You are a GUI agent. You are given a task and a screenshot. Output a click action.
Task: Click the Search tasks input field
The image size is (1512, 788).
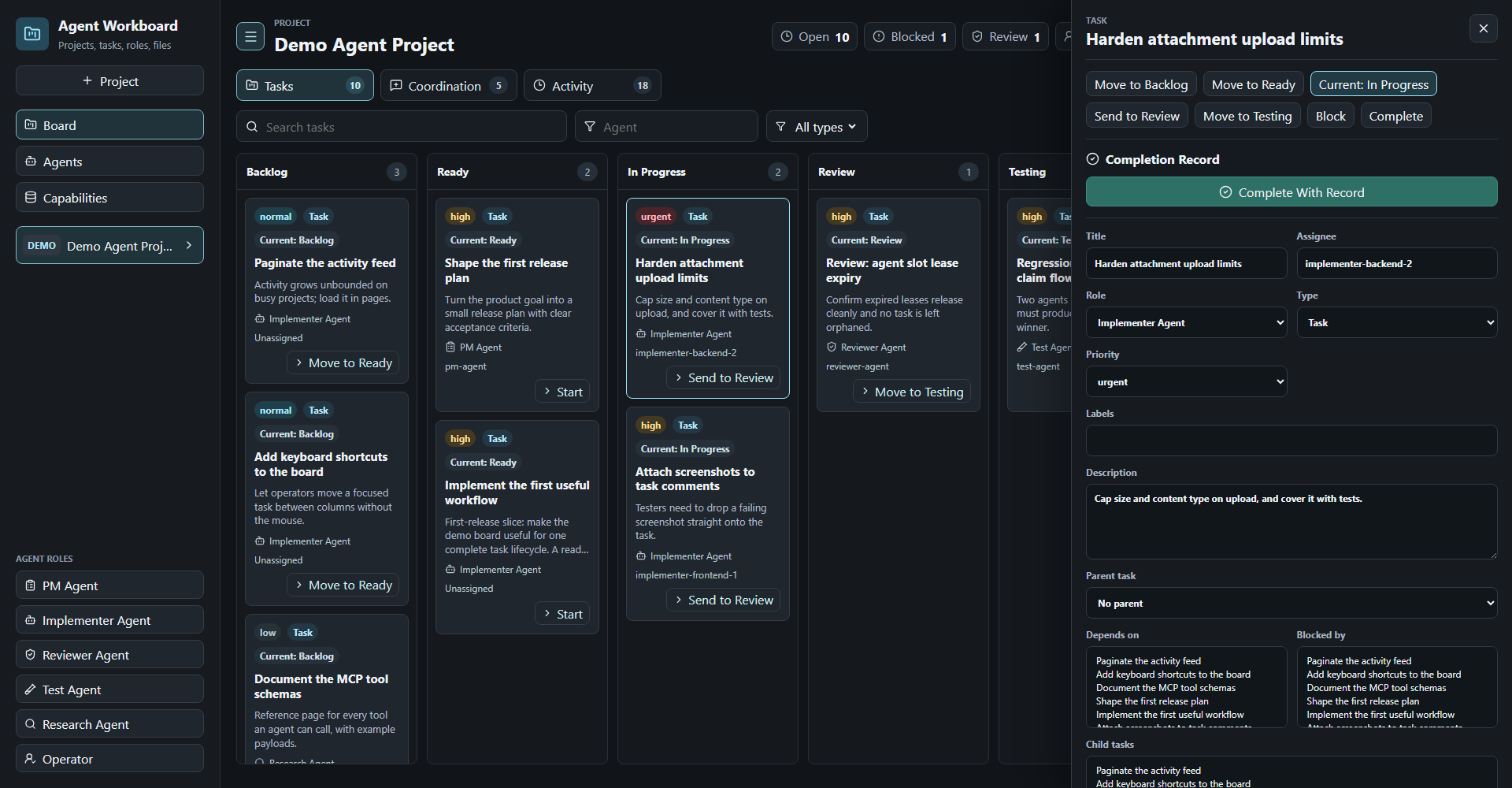click(x=402, y=126)
